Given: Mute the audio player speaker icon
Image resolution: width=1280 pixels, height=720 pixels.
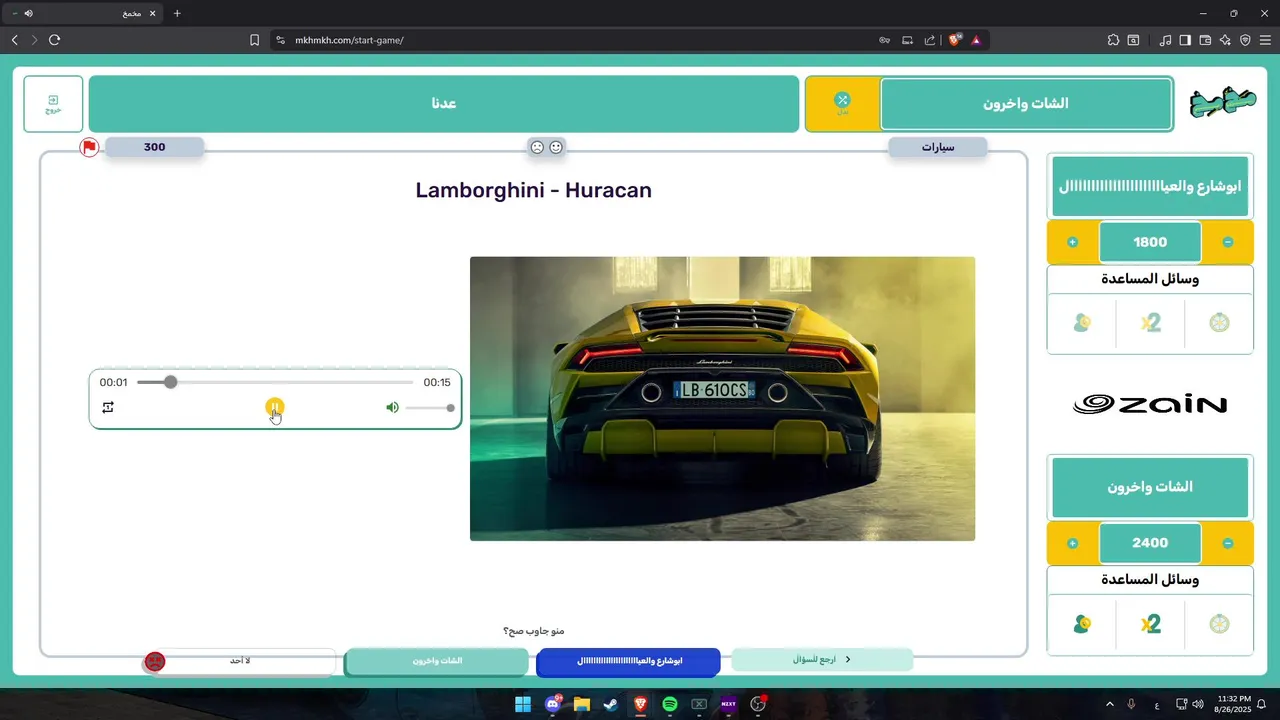Looking at the screenshot, I should 392,408.
